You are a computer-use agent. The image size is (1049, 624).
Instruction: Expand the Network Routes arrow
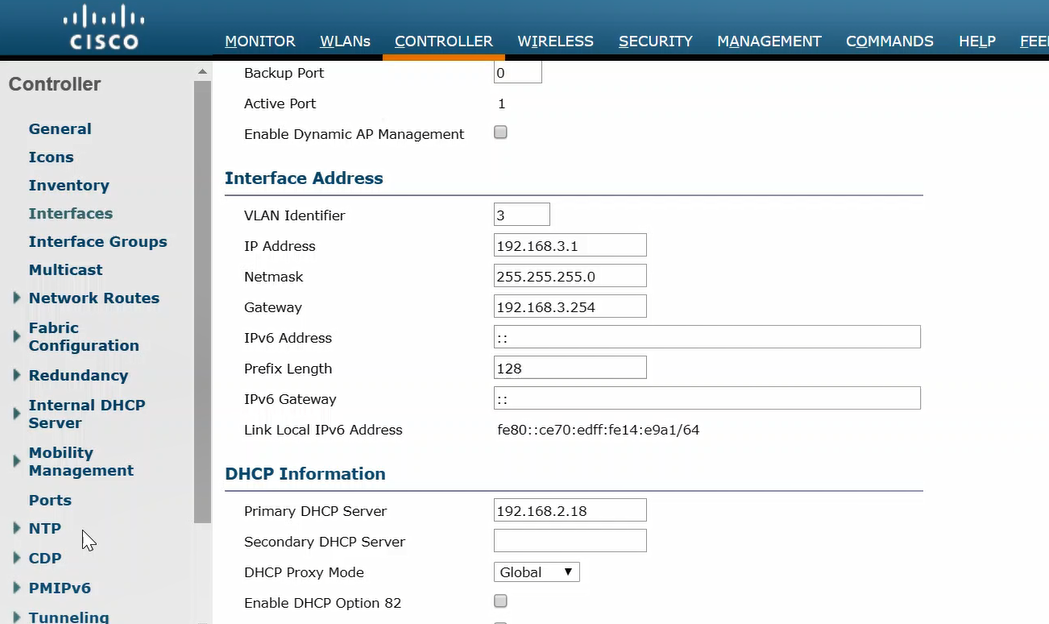(17, 298)
